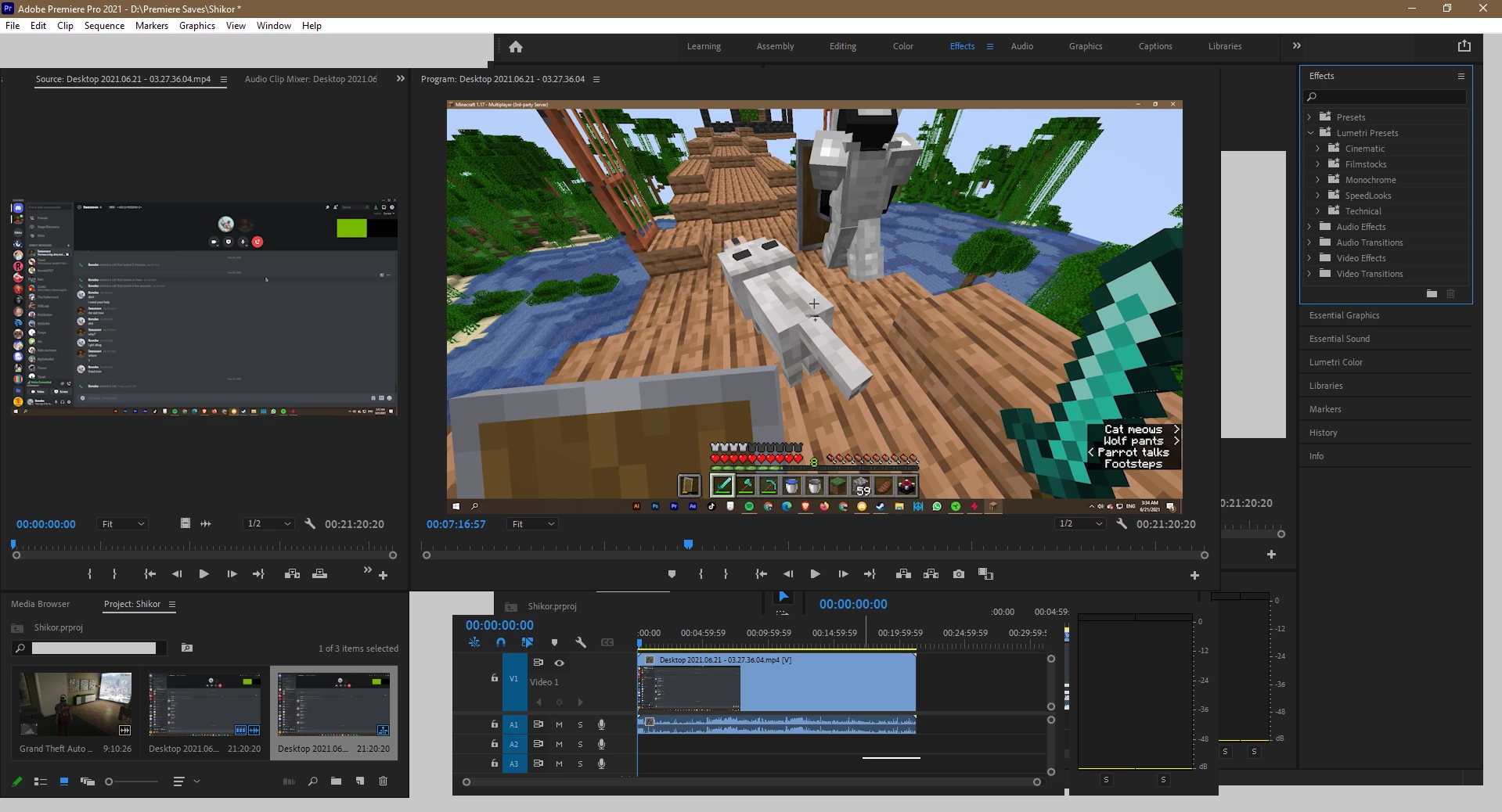
Task: Toggle lock on A2 track
Action: point(494,744)
